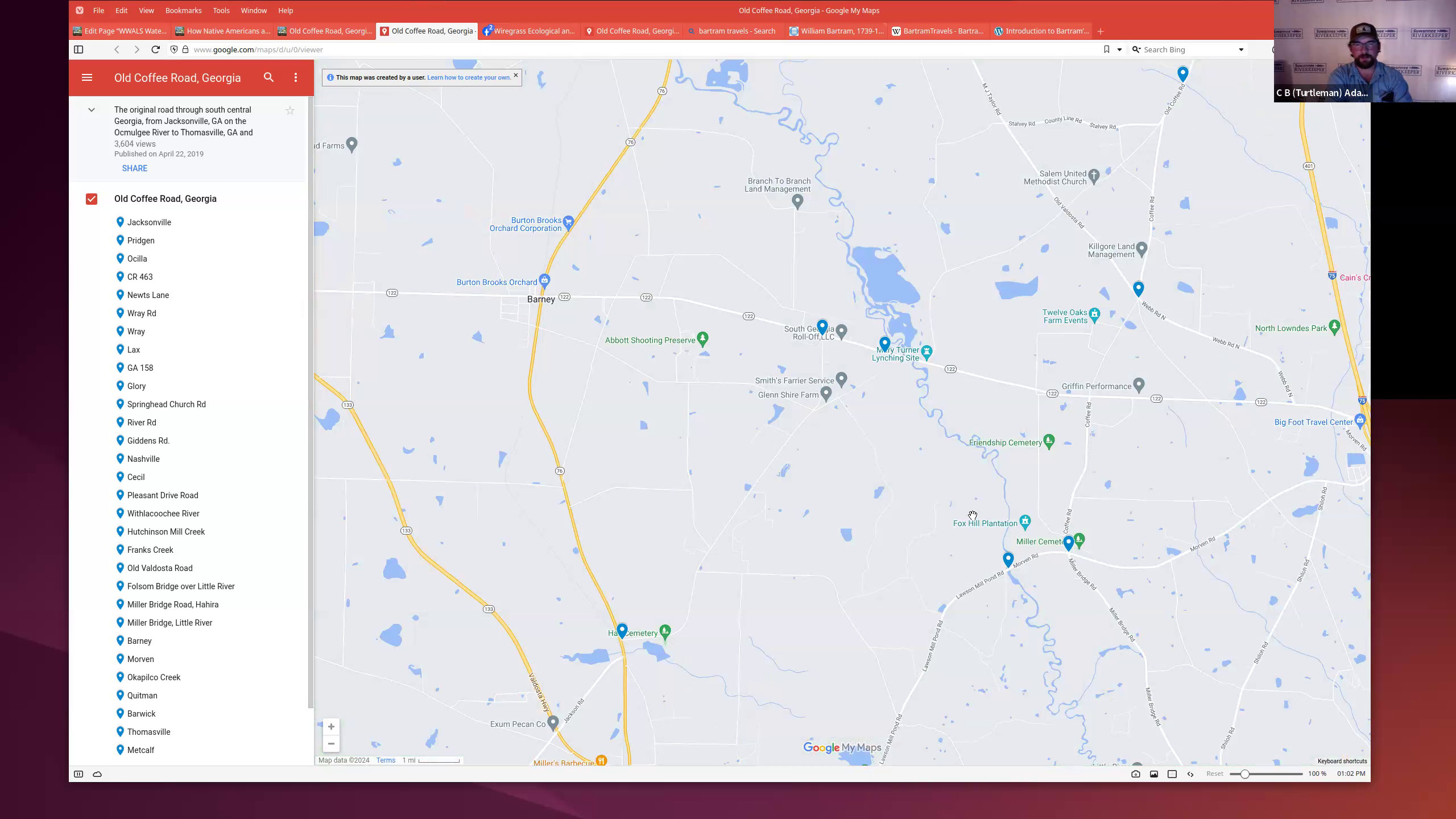1456x819 pixels.
Task: Click the status bar capture camera icon
Action: click(x=1136, y=774)
